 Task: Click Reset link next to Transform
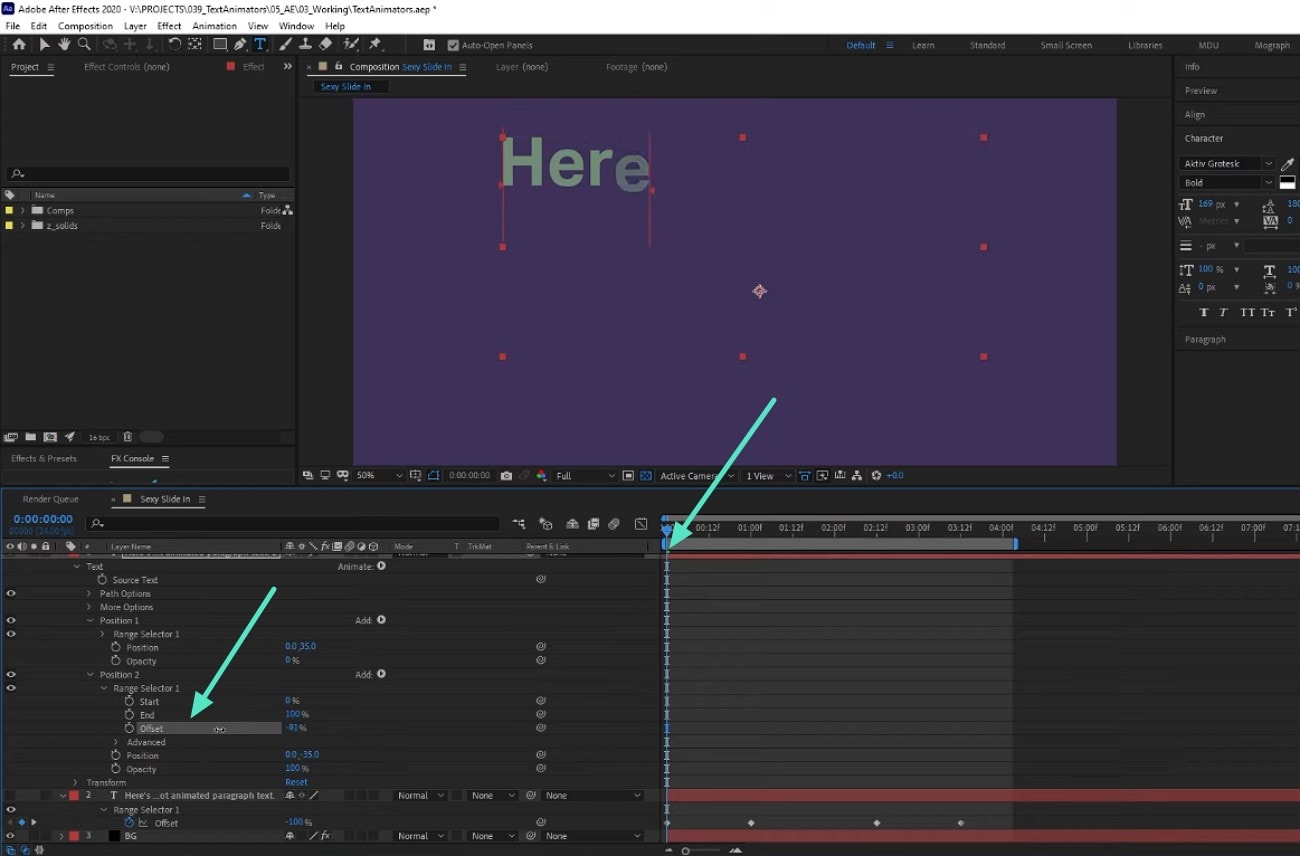[x=296, y=782]
